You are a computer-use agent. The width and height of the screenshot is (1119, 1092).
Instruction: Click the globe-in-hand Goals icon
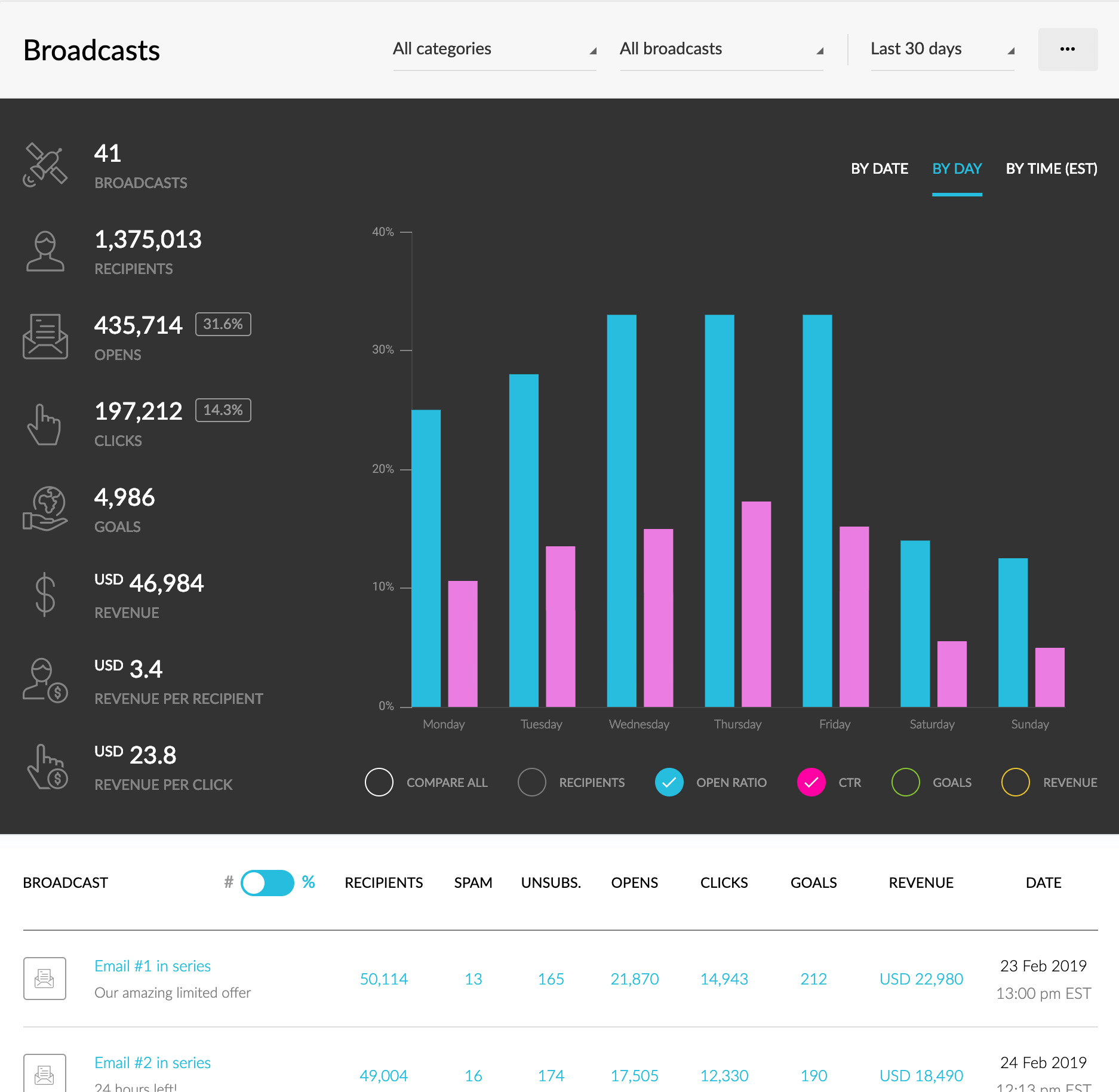45,509
